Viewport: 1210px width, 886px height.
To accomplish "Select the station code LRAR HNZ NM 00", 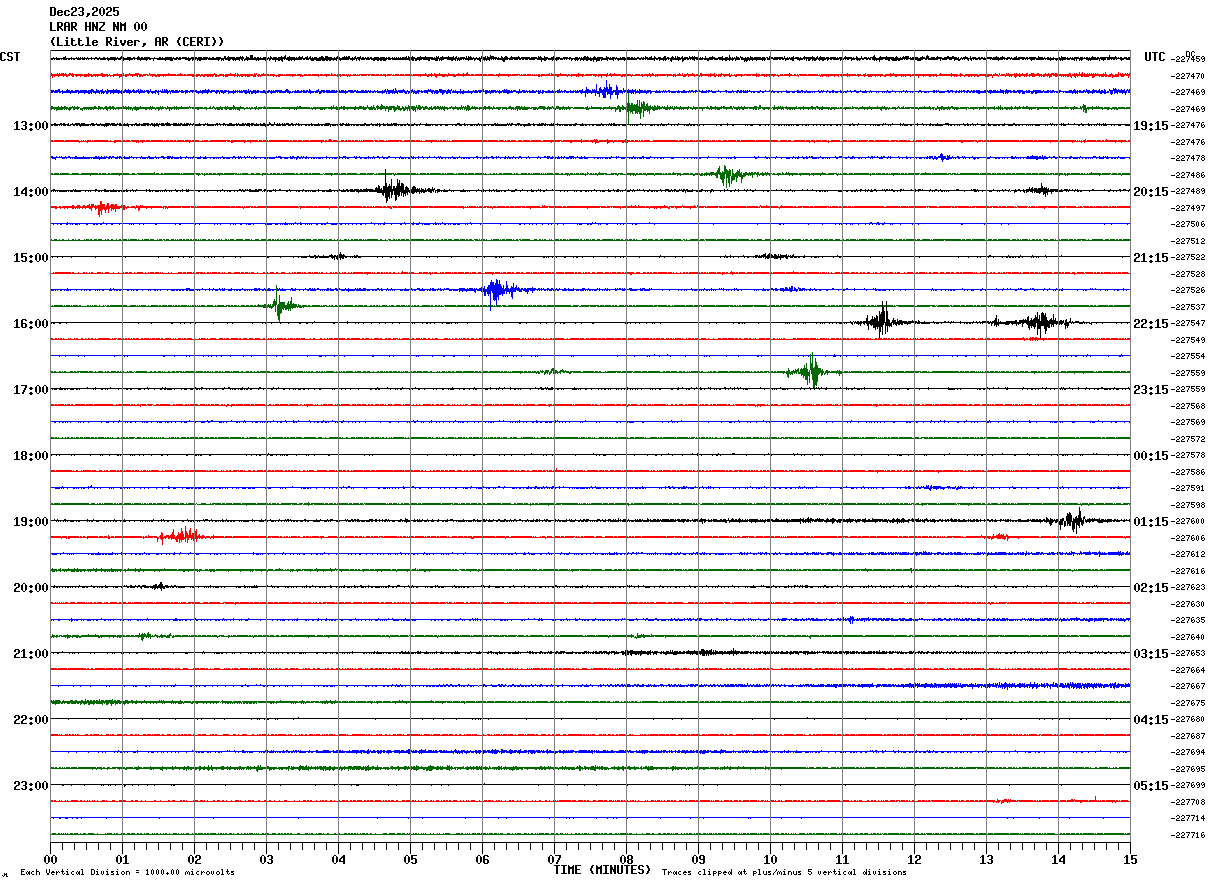I will pyautogui.click(x=98, y=27).
